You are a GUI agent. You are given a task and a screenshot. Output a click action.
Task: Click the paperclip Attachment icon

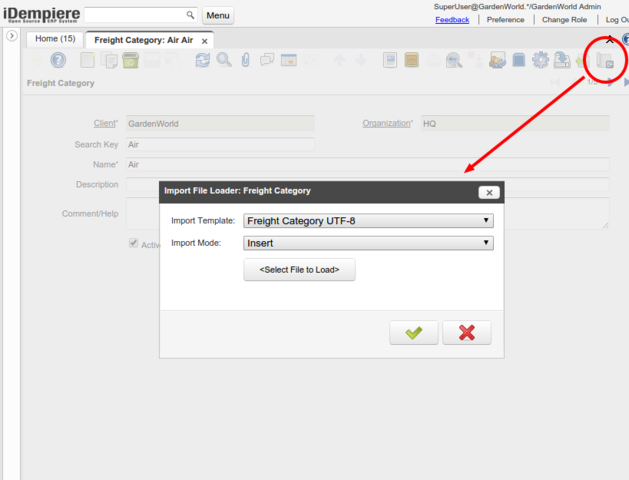[x=246, y=61]
